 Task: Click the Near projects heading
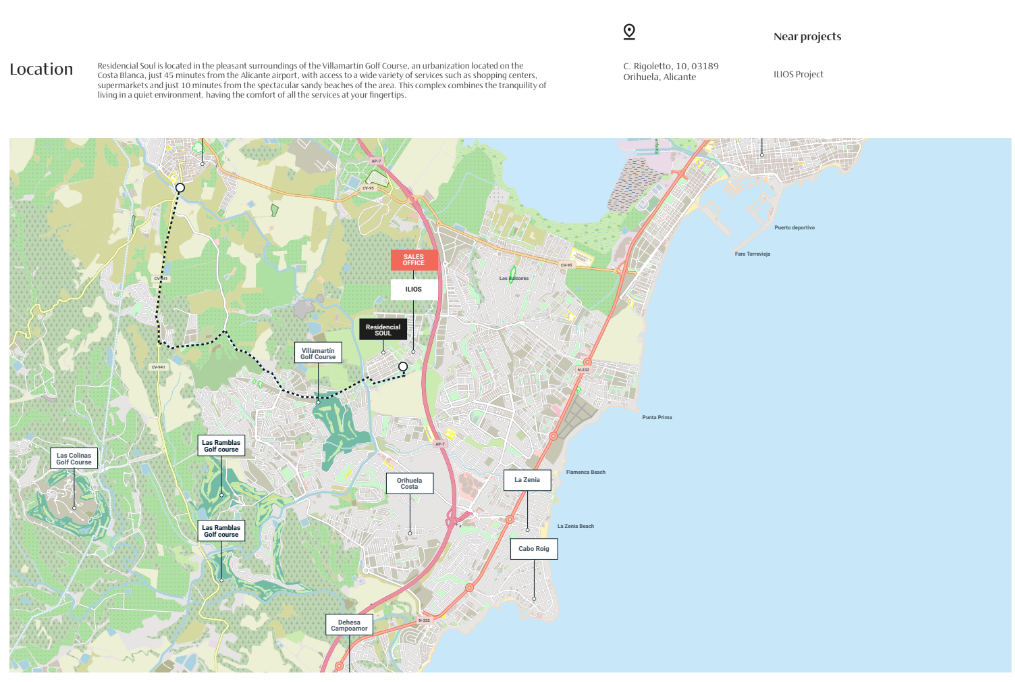807,37
